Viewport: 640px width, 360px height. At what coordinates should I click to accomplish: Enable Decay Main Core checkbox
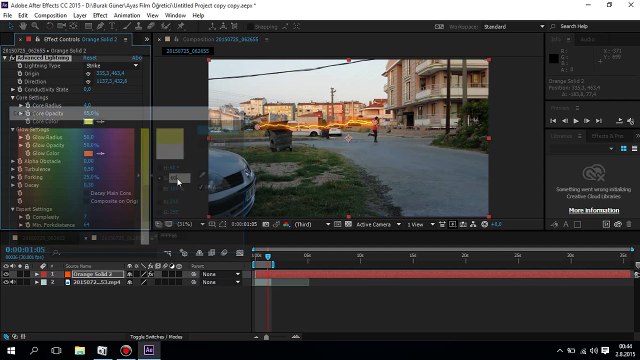(86, 193)
